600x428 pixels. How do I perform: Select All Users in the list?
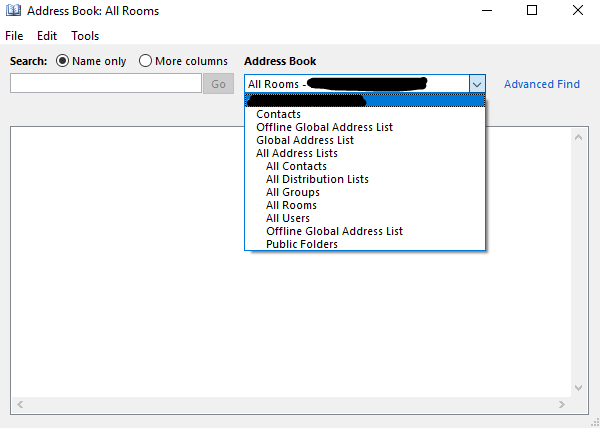pyautogui.click(x=365, y=218)
